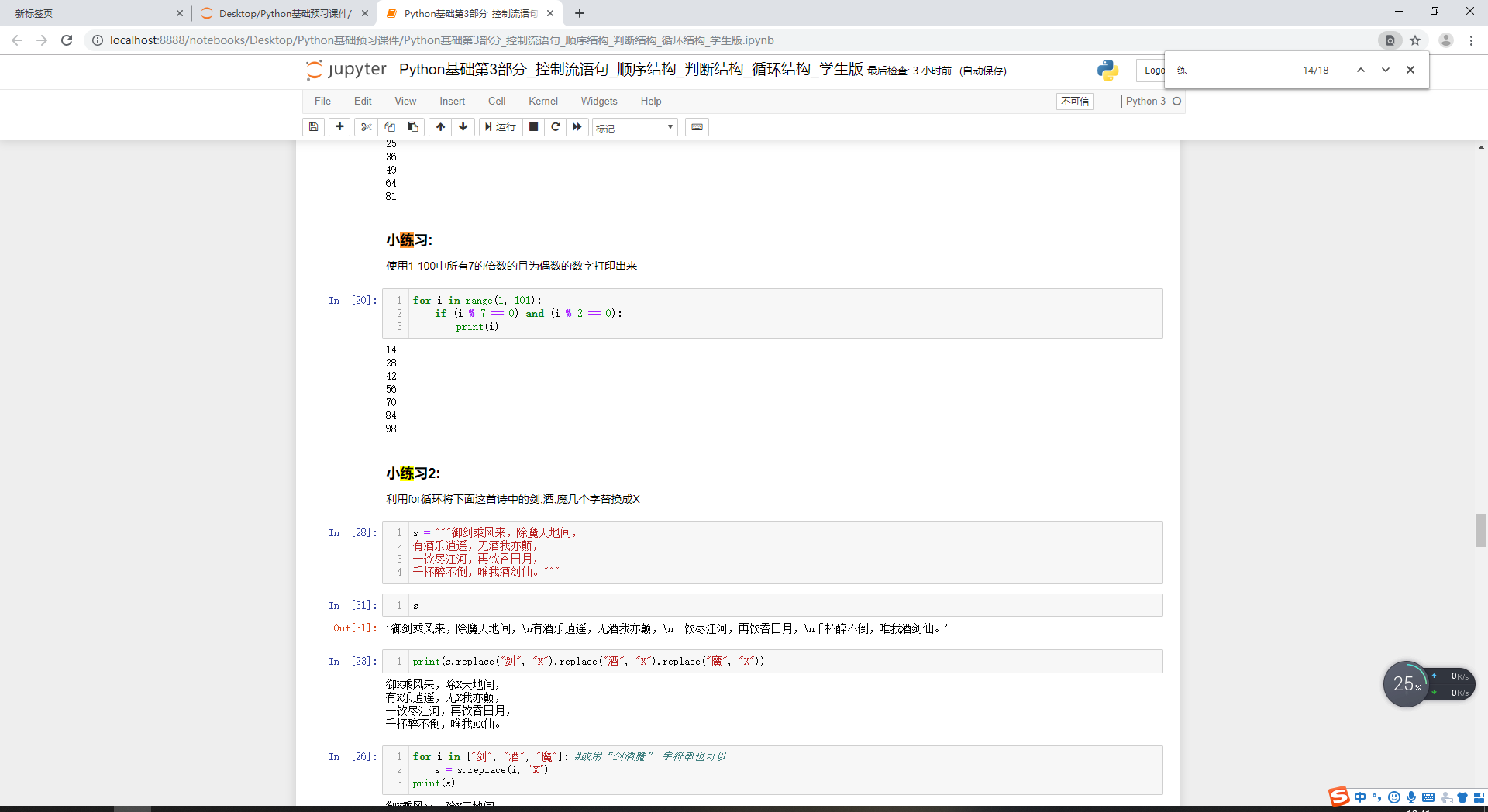1488x812 pixels.
Task: Activate Sogou voice input microphone
Action: (1411, 797)
